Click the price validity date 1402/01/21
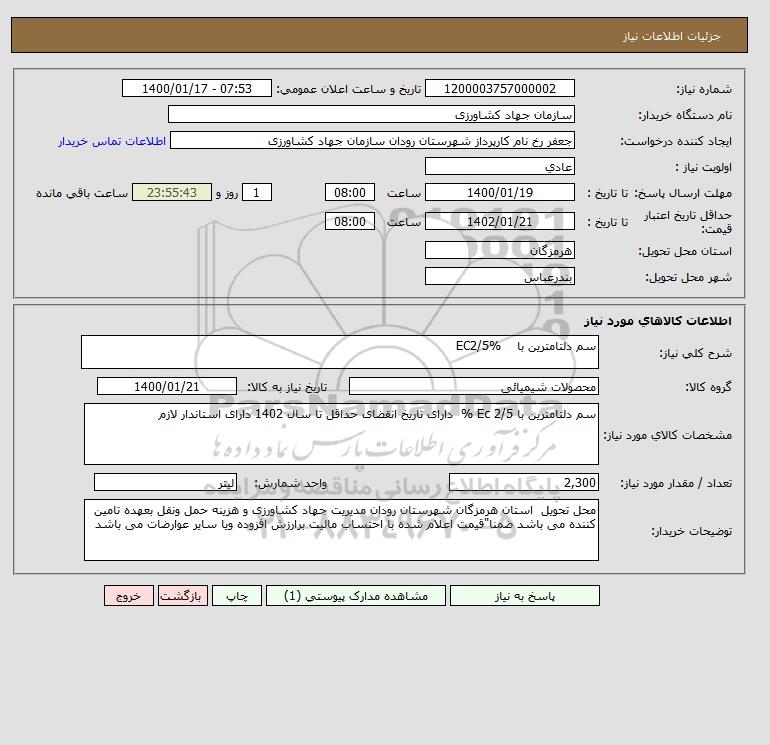The height and width of the screenshot is (745, 770). coord(499,221)
